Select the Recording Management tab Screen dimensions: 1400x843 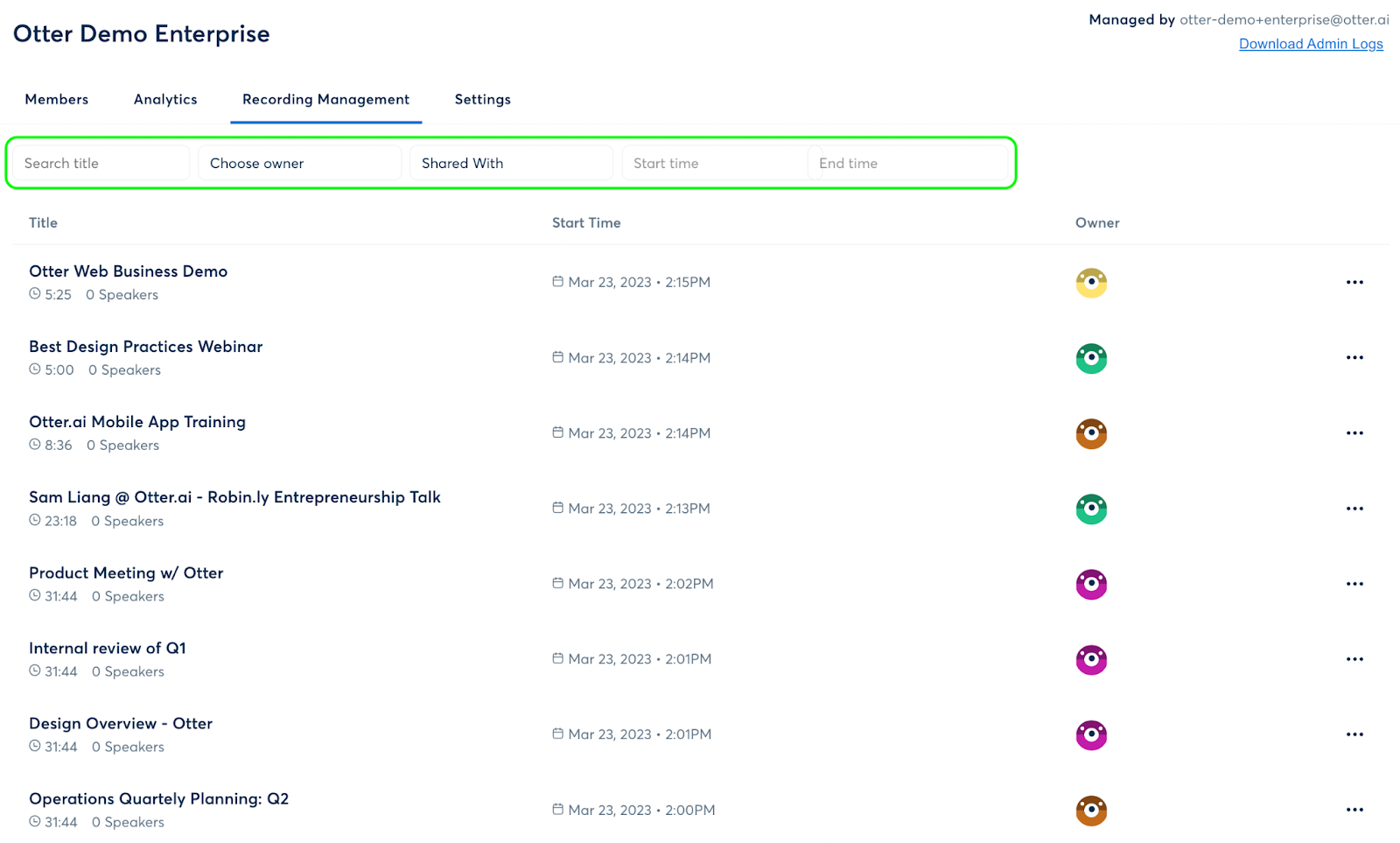coord(326,100)
